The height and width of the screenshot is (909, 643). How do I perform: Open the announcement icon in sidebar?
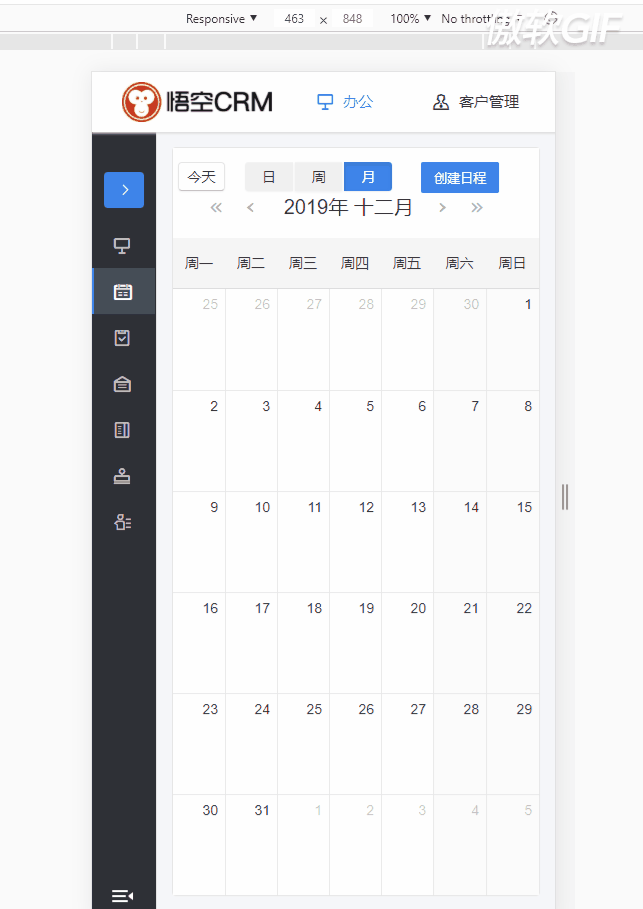coord(122,384)
